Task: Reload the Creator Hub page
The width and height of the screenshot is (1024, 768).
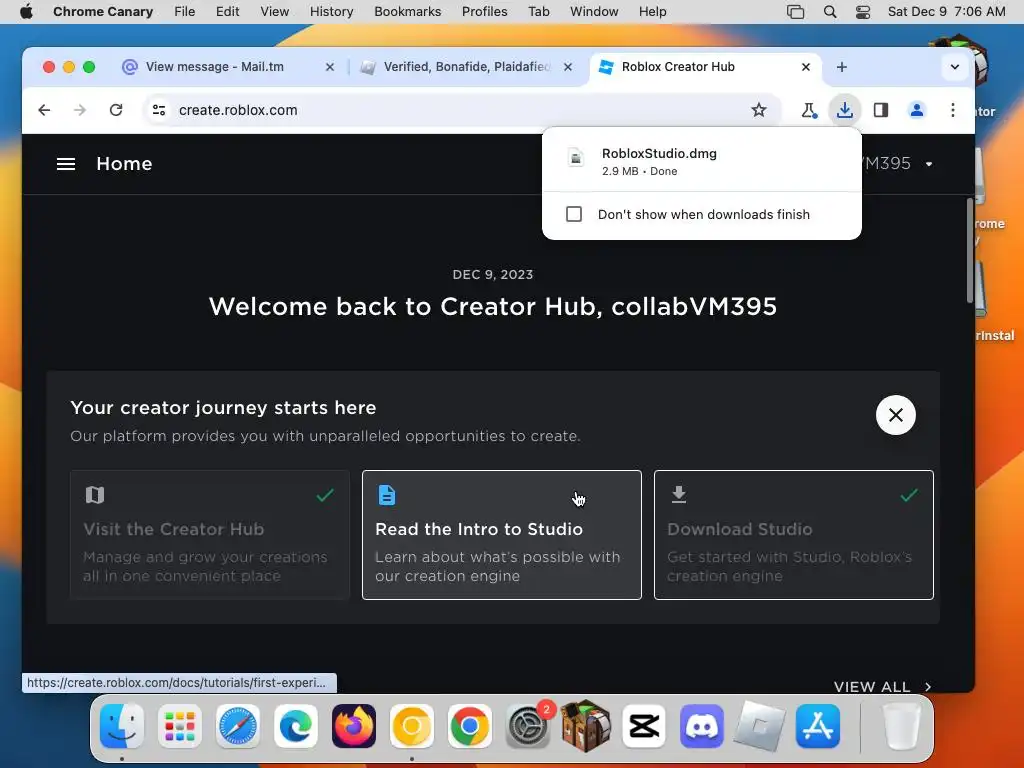Action: [x=116, y=110]
